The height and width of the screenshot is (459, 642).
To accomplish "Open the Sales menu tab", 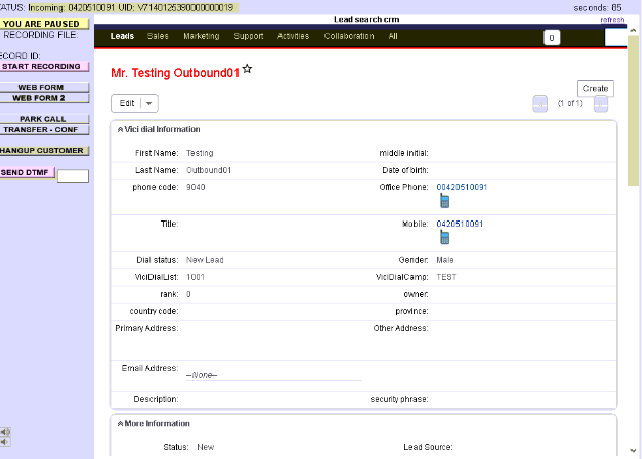I will point(158,36).
